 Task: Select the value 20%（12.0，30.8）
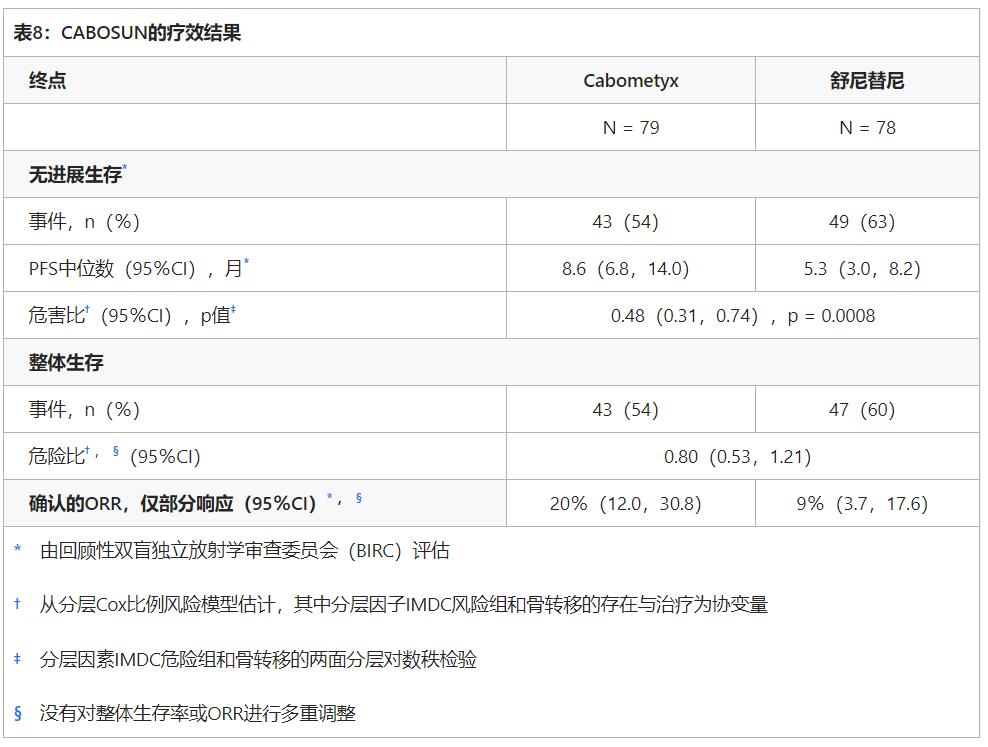626,504
